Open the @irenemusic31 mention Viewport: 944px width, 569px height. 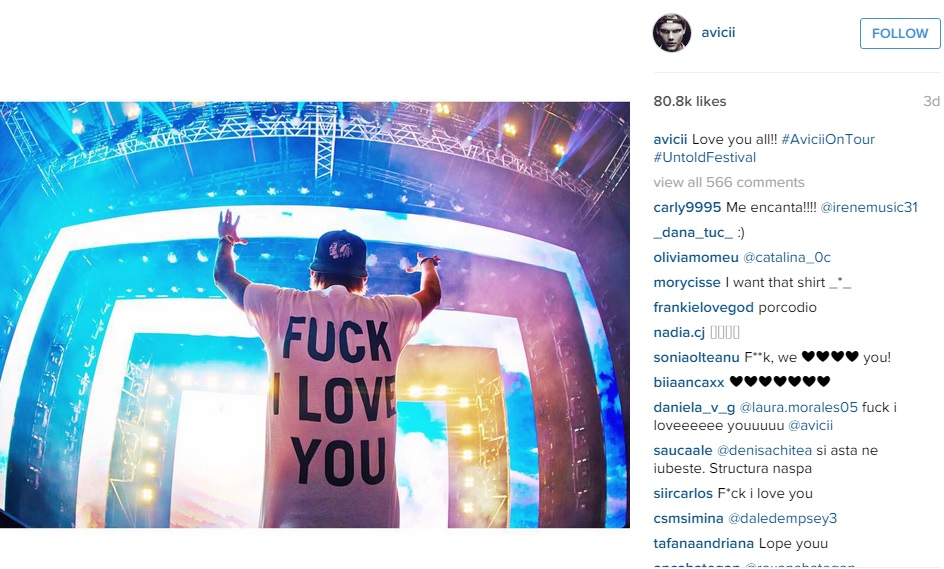coord(869,207)
